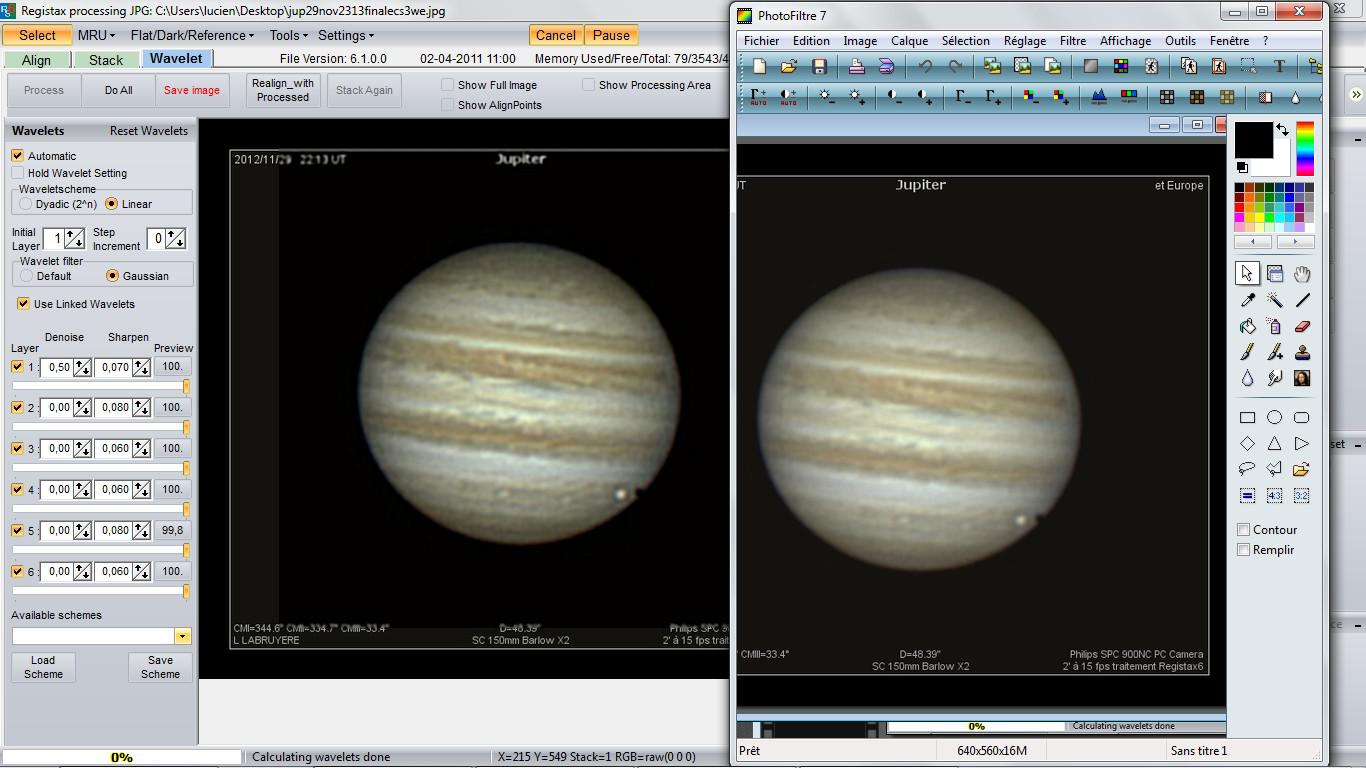
Task: Click Open file icon in PhotoFiltre toolbar
Action: coord(789,67)
